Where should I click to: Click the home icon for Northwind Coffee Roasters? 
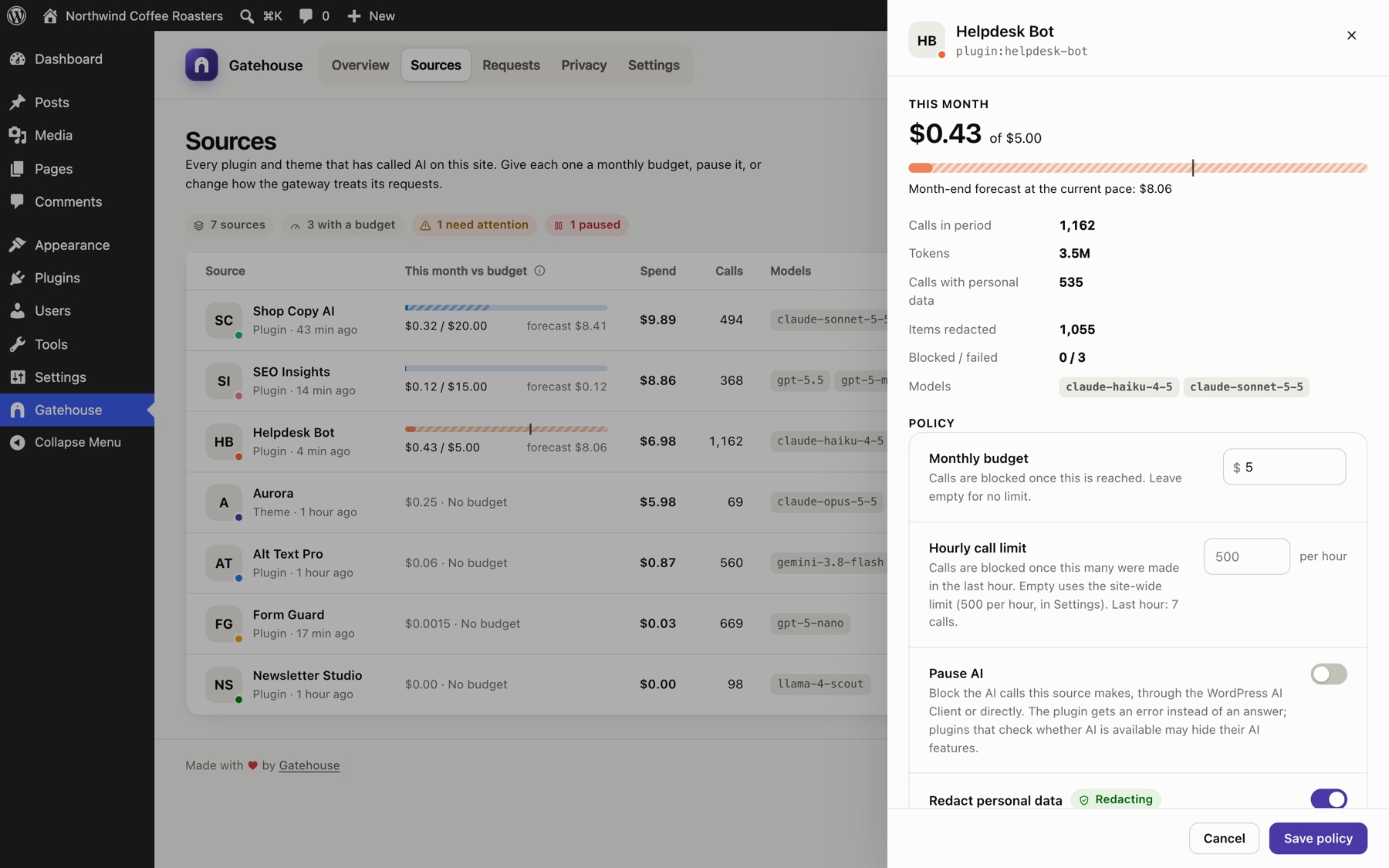[50, 15]
